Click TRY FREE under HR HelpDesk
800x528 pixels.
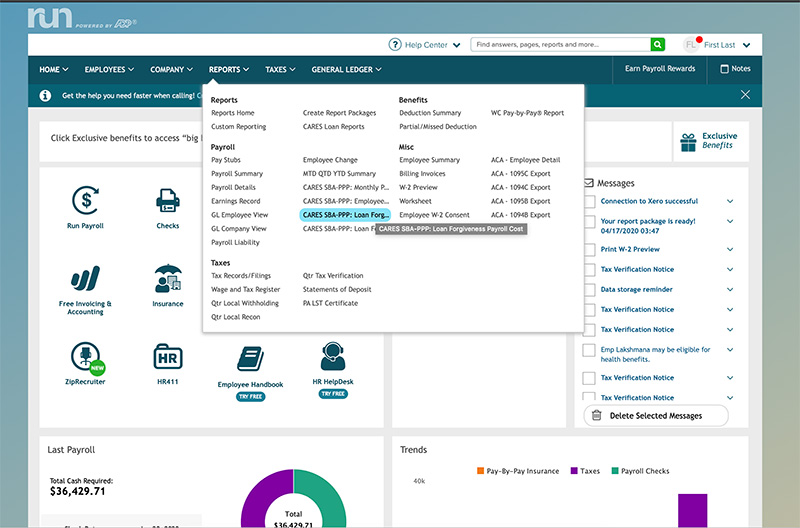(333, 394)
